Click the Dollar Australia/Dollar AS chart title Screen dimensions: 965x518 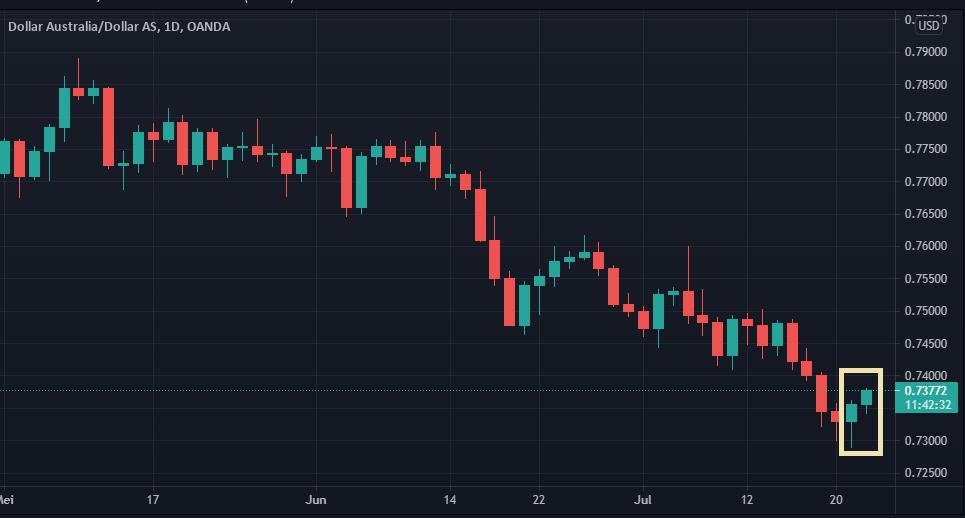pyautogui.click(x=119, y=27)
